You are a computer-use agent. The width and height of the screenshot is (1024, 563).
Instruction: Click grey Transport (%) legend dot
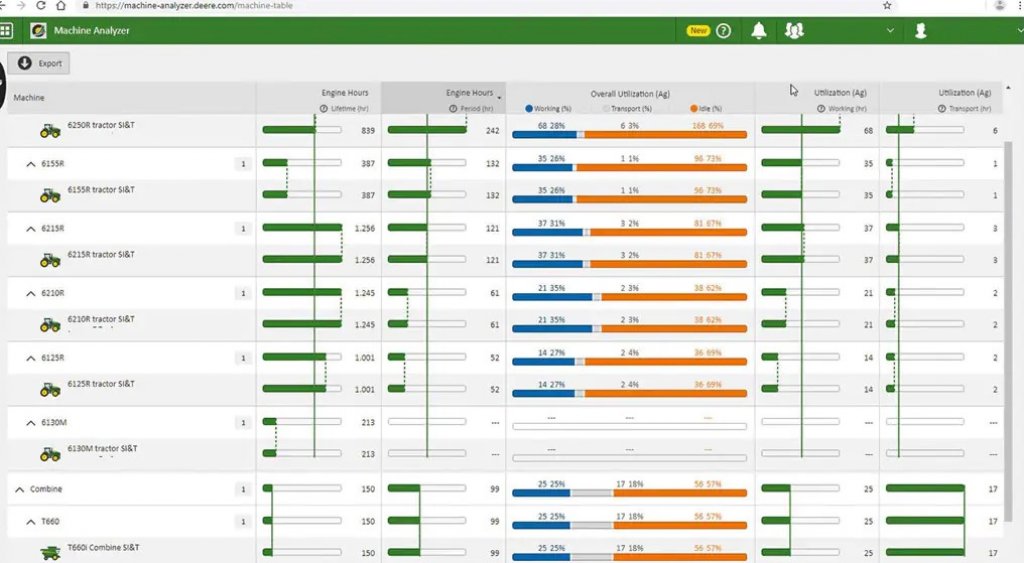point(606,108)
